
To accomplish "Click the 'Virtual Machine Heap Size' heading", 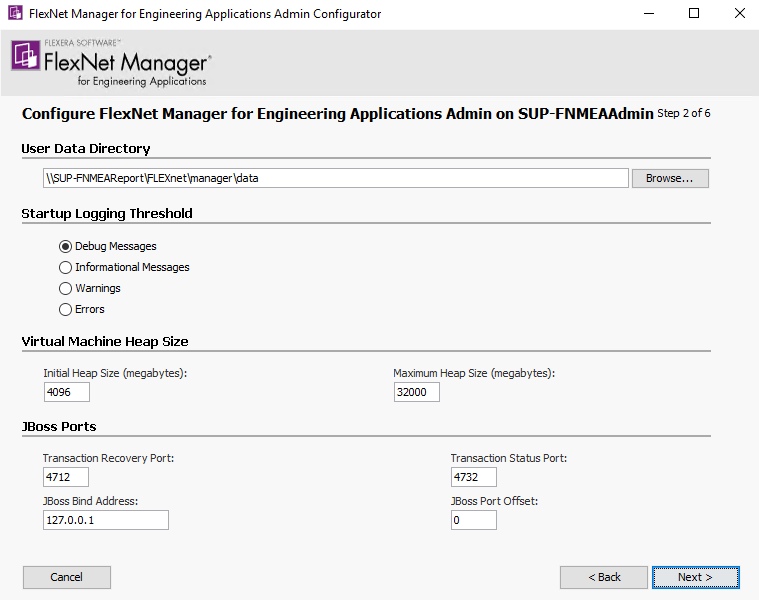I will pyautogui.click(x=105, y=342).
